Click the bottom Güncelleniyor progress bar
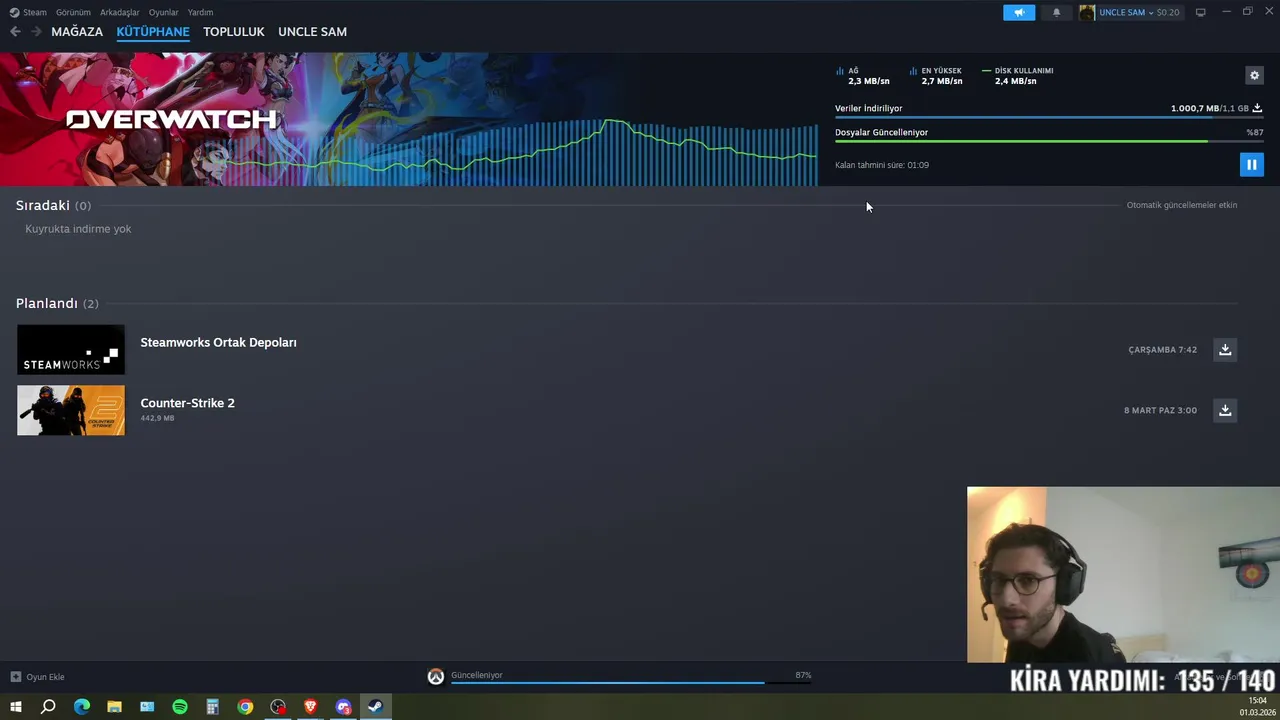Viewport: 1280px width, 720px height. coord(631,683)
